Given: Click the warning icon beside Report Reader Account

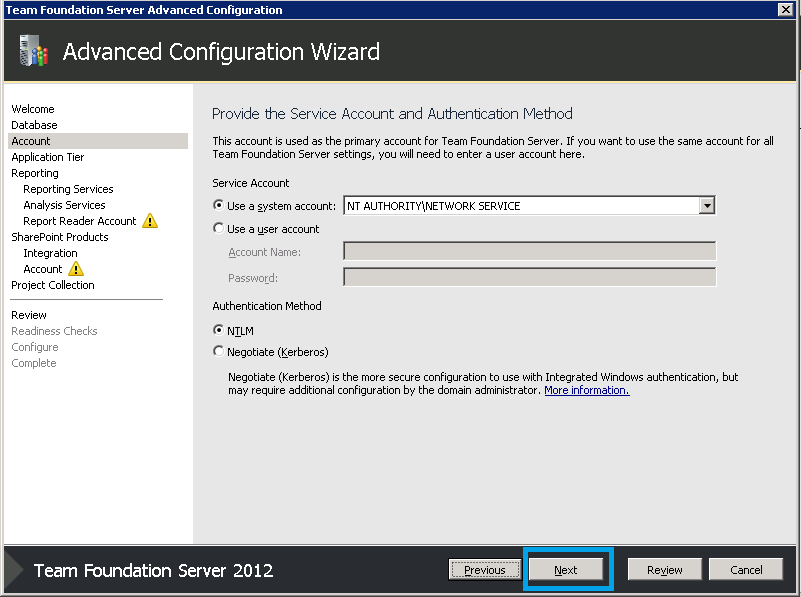Looking at the screenshot, I should coord(150,221).
